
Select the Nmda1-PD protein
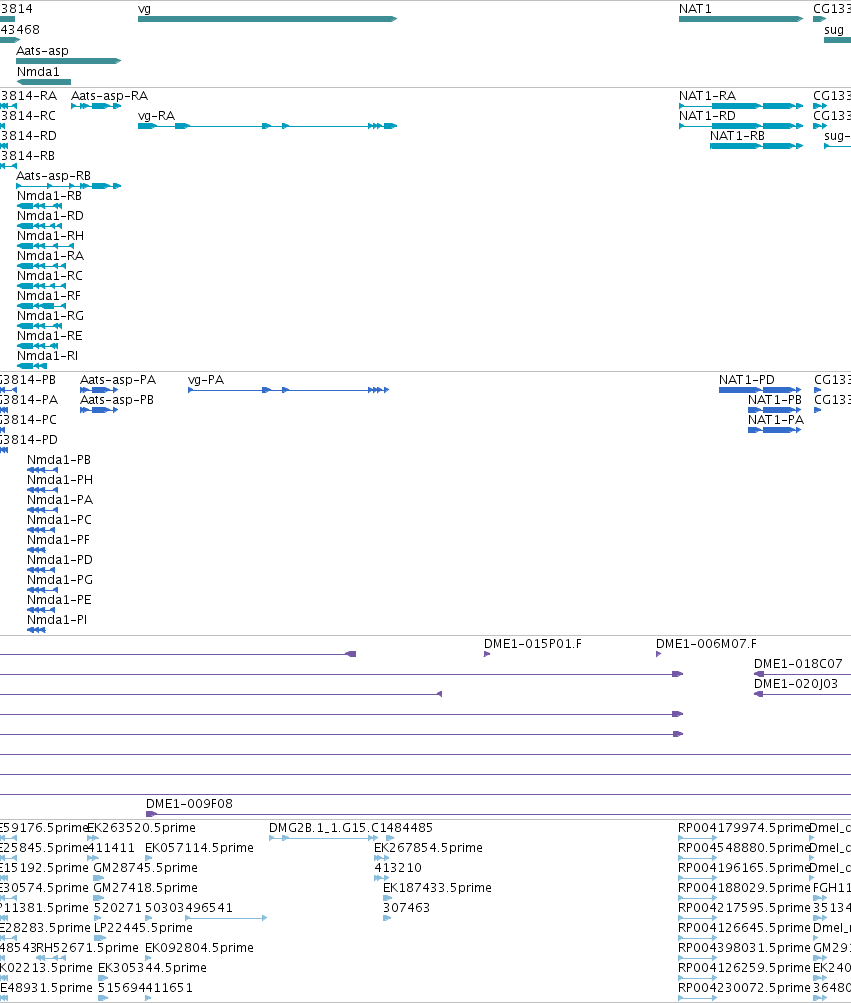pos(41,570)
